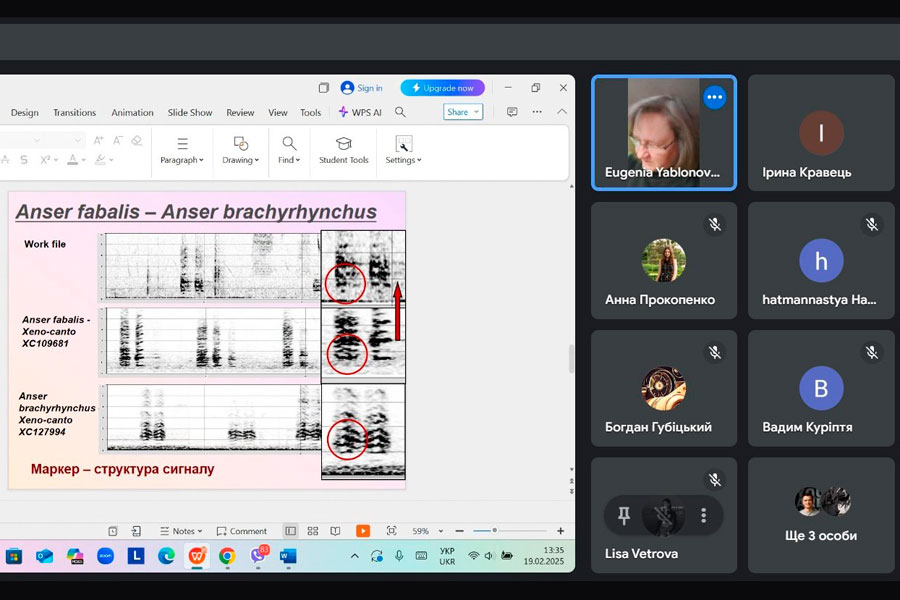
Task: Adjust the zoom slider in status bar
Action: [494, 531]
